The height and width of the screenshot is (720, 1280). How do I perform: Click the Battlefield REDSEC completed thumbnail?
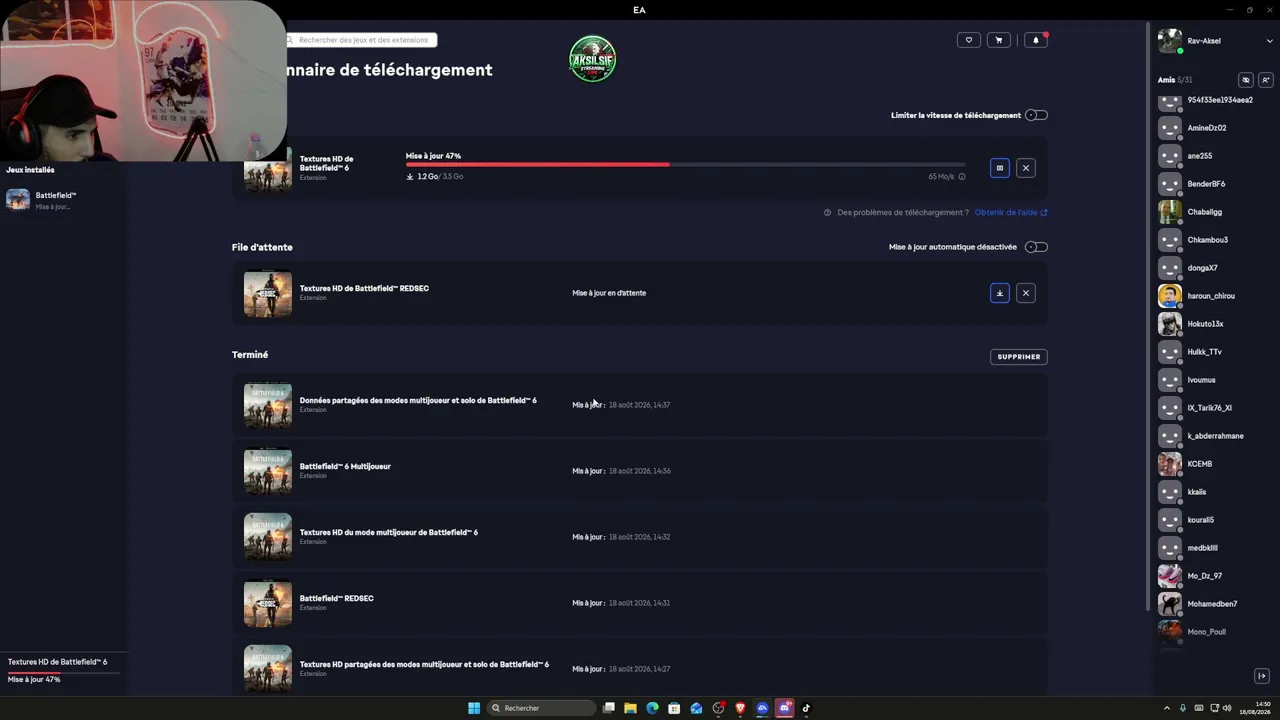click(268, 603)
